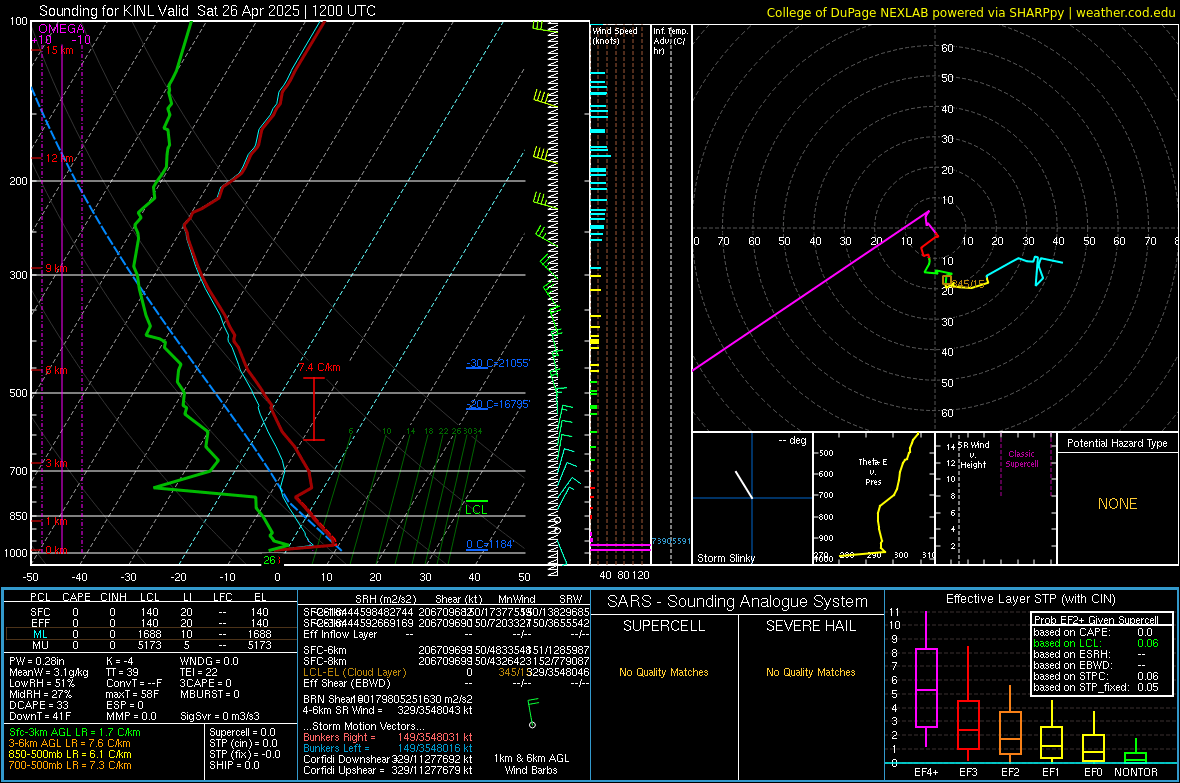
Task: Click No Quality Matches under SEVERE HAIL
Action: (810, 672)
